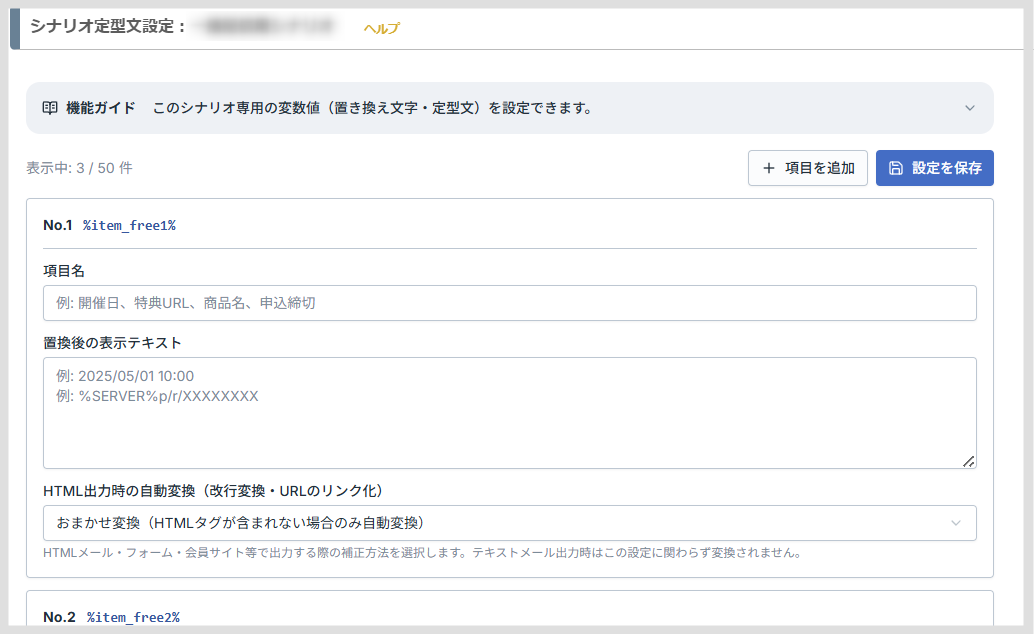Open the HTML出力時の自動変換 dropdown
Viewport: 1034px width, 634px height.
click(x=509, y=523)
